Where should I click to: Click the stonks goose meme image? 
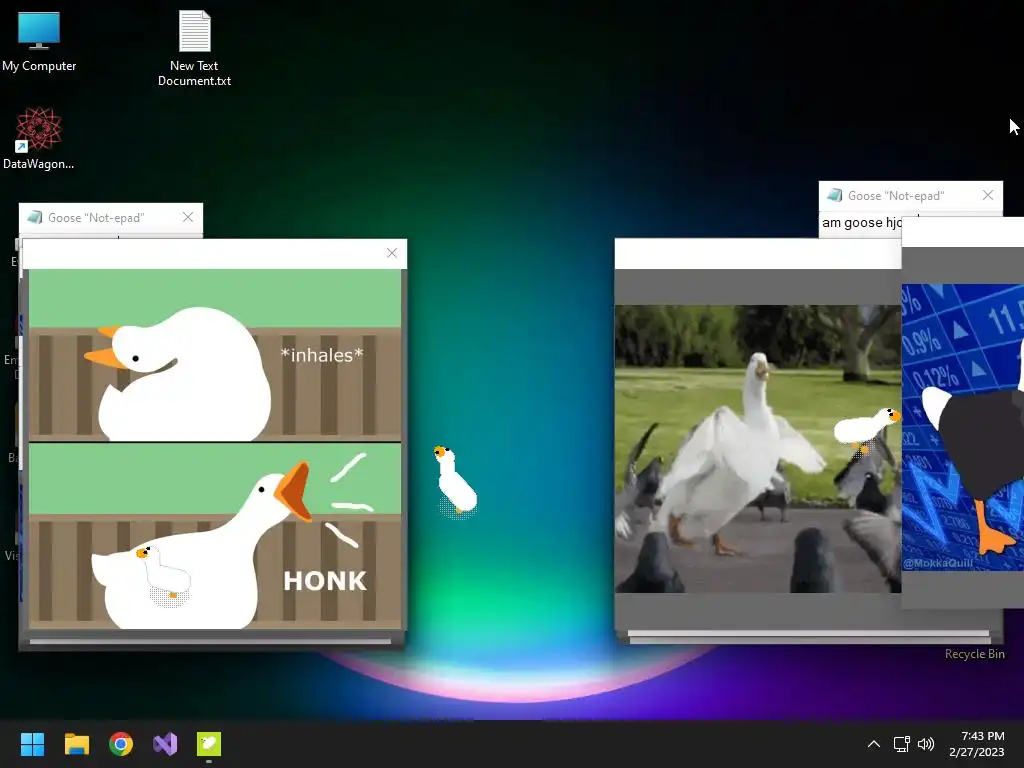tap(963, 427)
